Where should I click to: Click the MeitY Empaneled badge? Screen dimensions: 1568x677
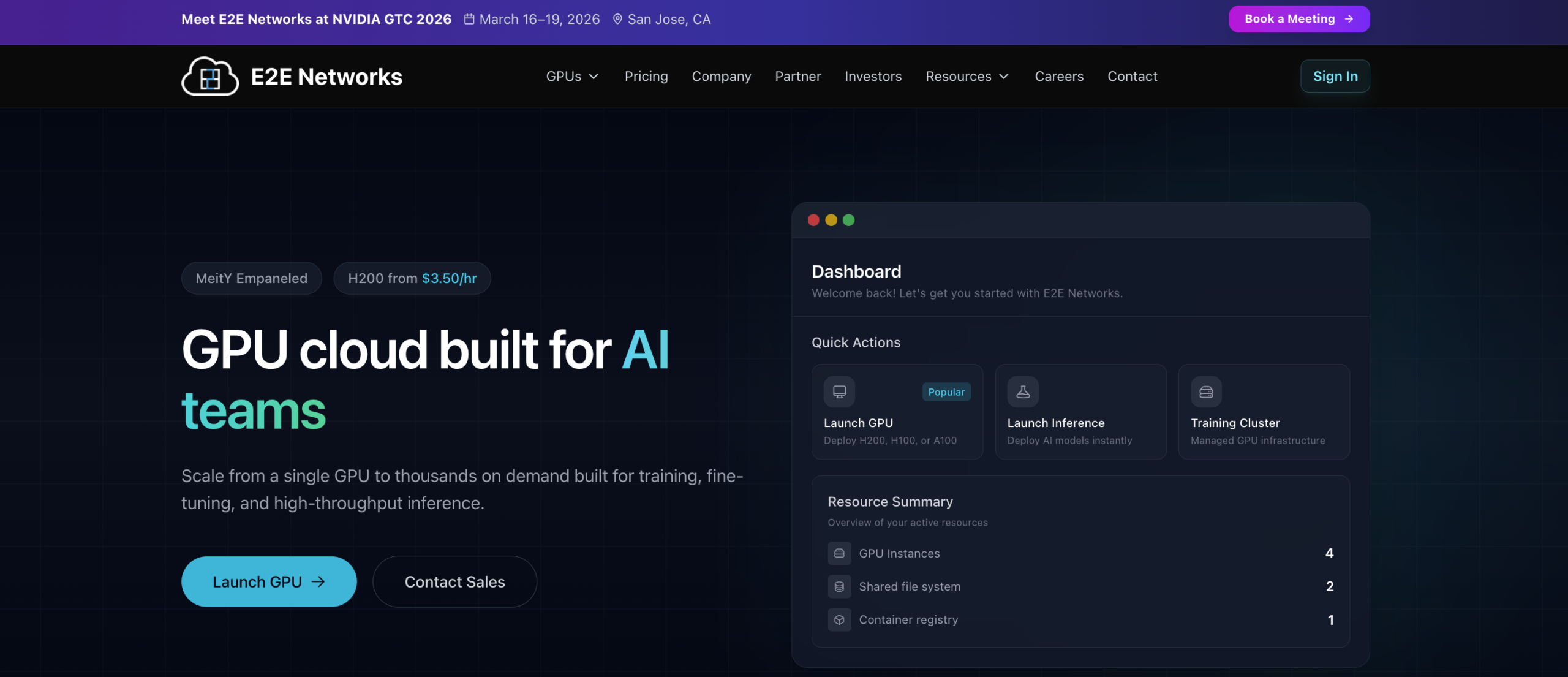click(x=251, y=278)
